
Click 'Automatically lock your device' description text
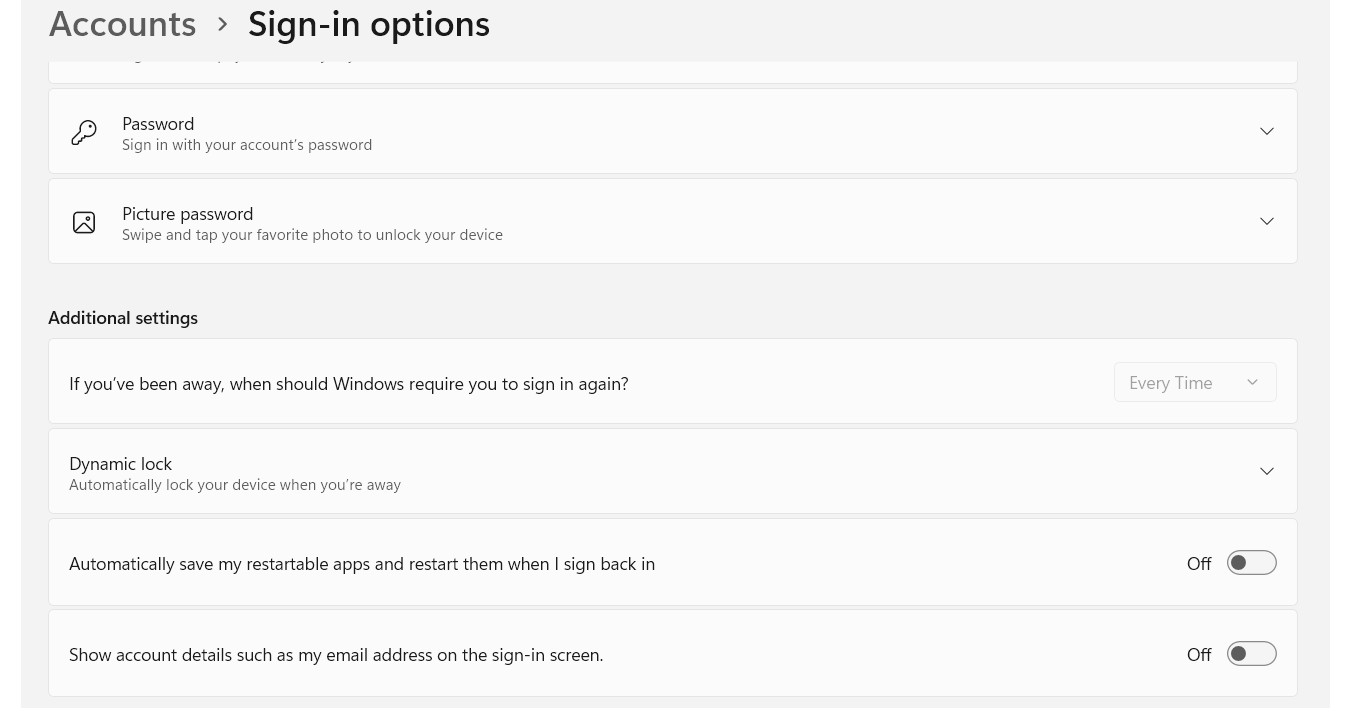(235, 485)
